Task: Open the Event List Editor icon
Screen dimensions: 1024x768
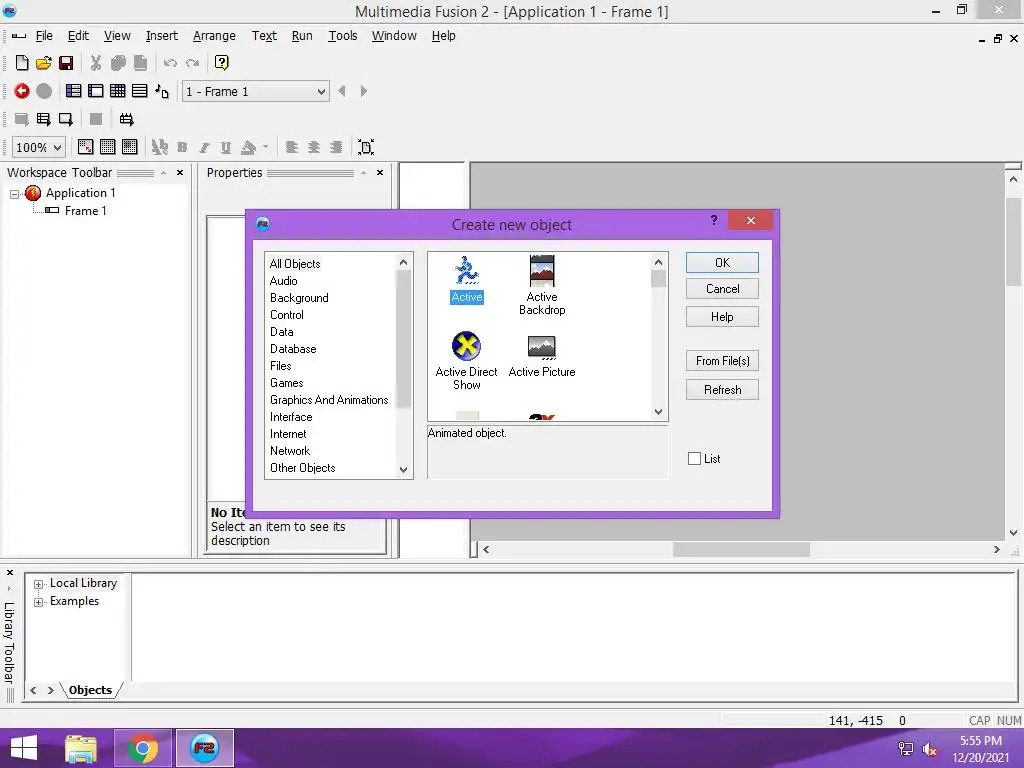Action: pos(140,91)
